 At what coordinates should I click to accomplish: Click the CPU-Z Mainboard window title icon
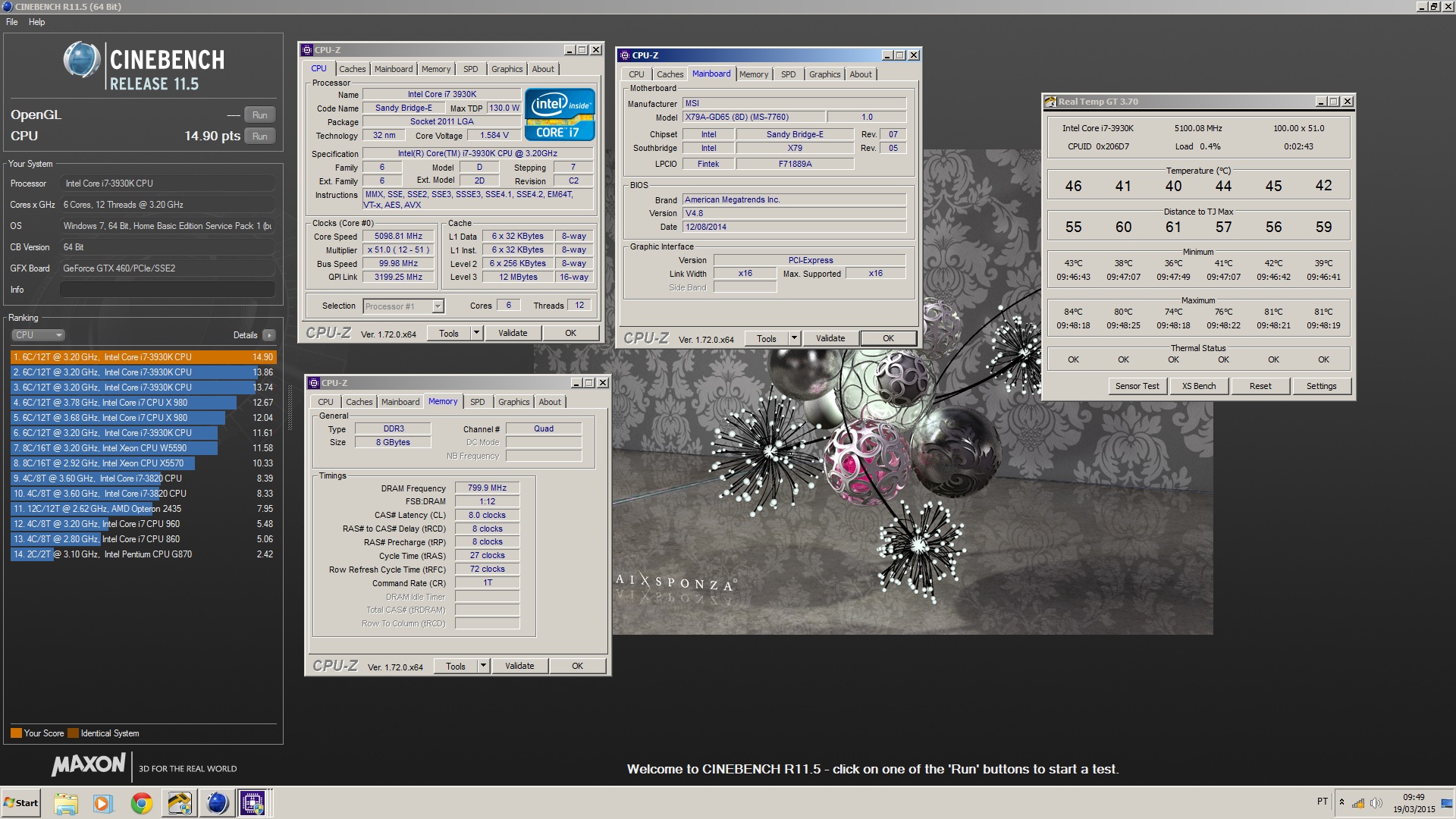[x=624, y=55]
